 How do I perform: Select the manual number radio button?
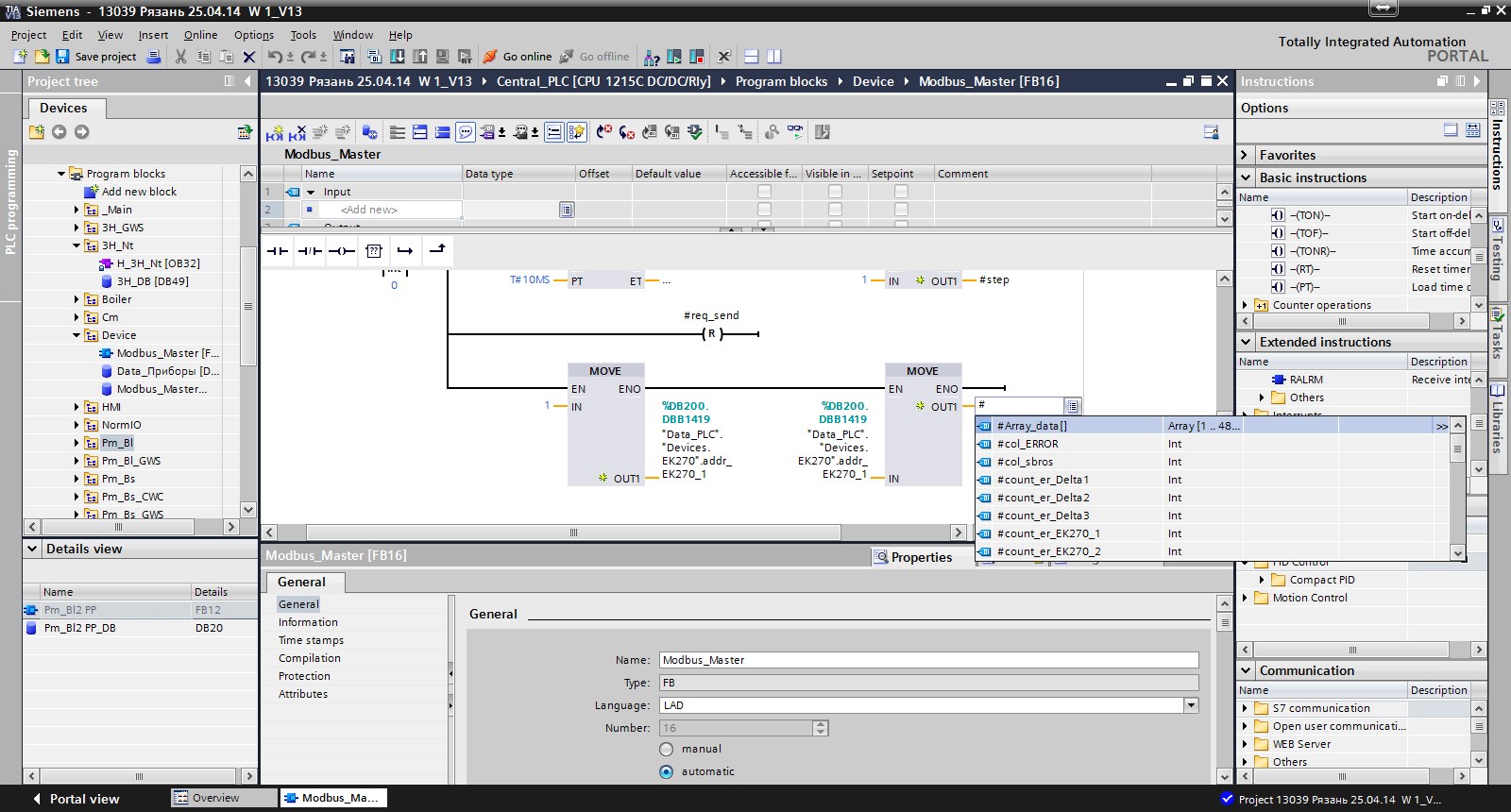click(667, 749)
